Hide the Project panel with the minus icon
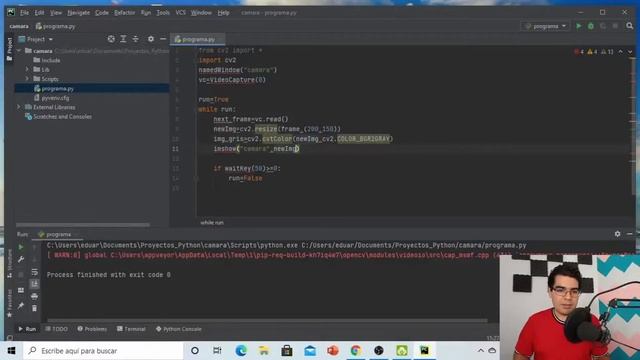The width and height of the screenshot is (640, 360). 163,39
